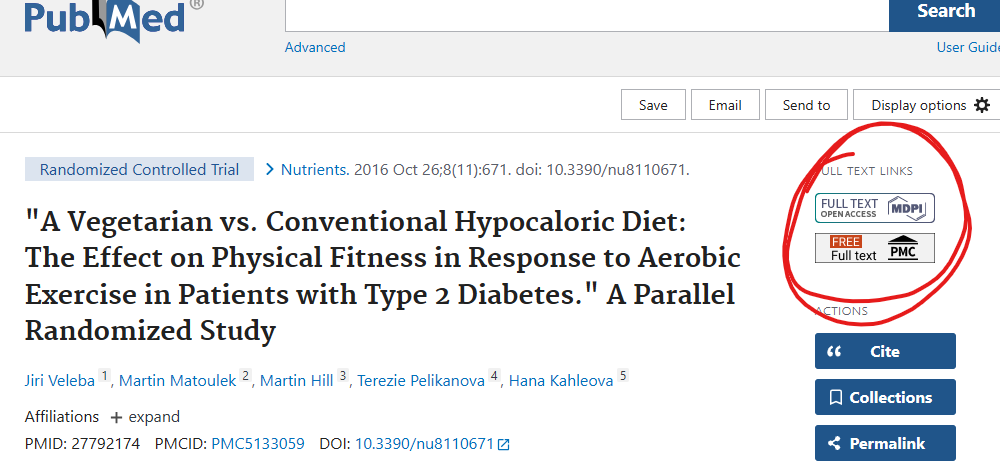Viewport: 1000px width, 462px height.
Task: Open the User Guide link
Action: (x=968, y=47)
